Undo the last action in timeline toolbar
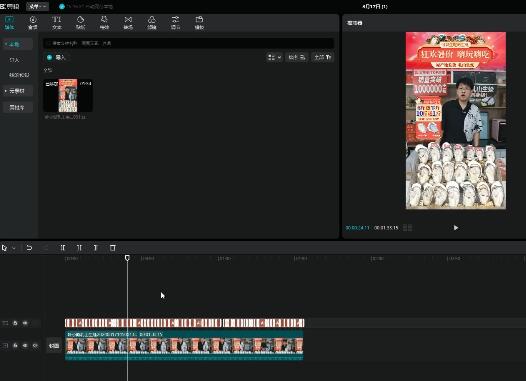This screenshot has width=526, height=381. [x=29, y=248]
